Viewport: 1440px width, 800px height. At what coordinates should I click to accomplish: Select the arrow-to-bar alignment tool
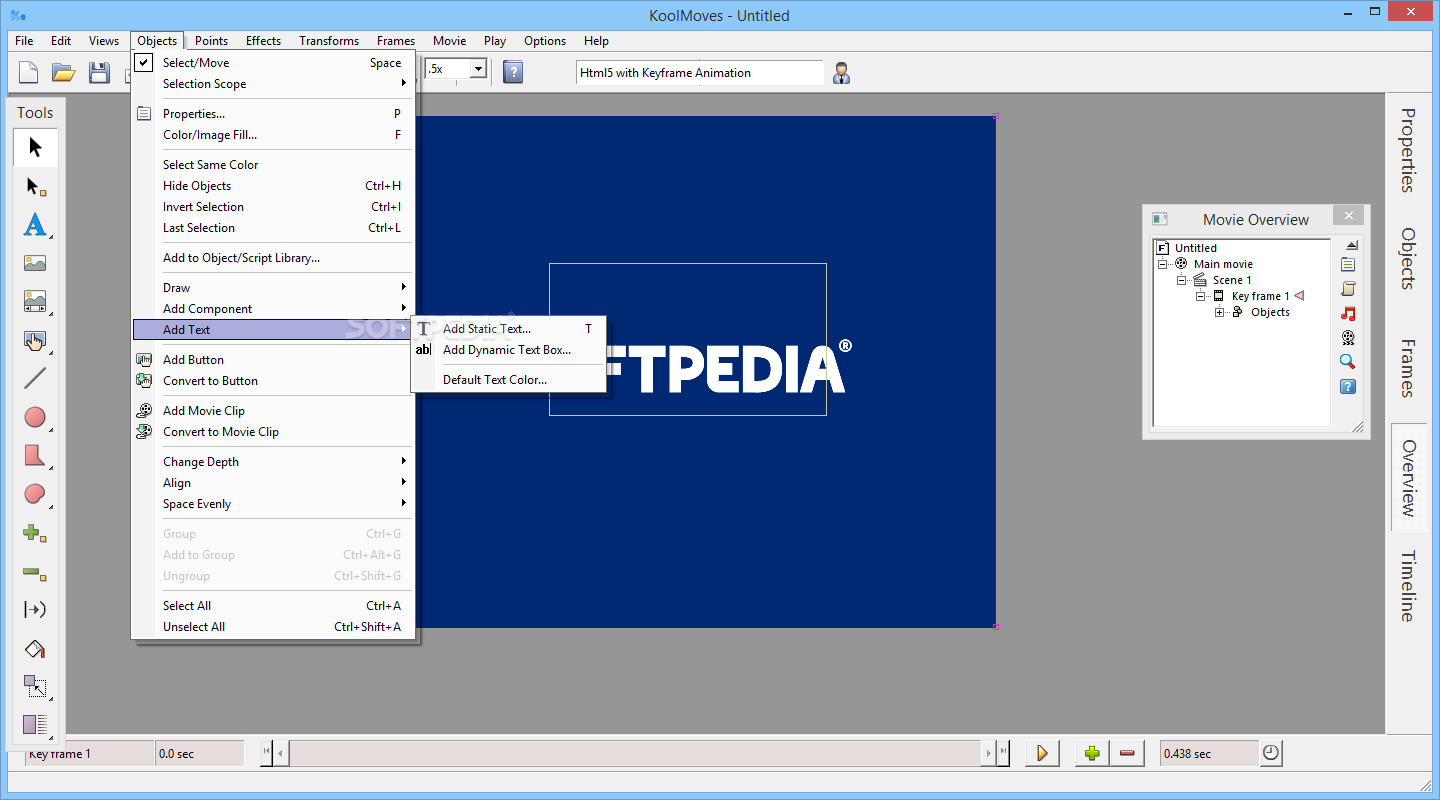[35, 610]
